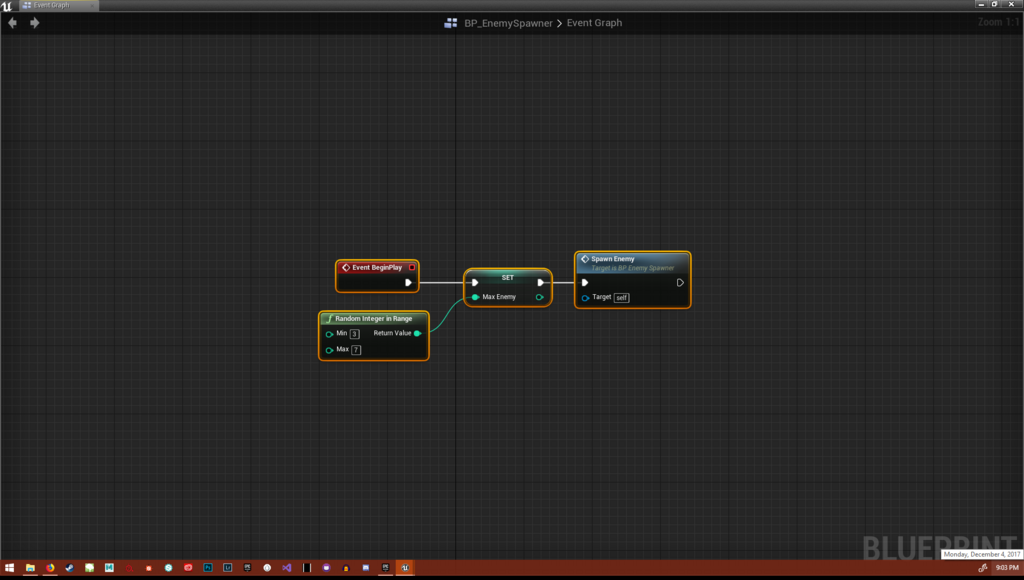
Task: Click the Min value field showing 3
Action: [x=355, y=334]
